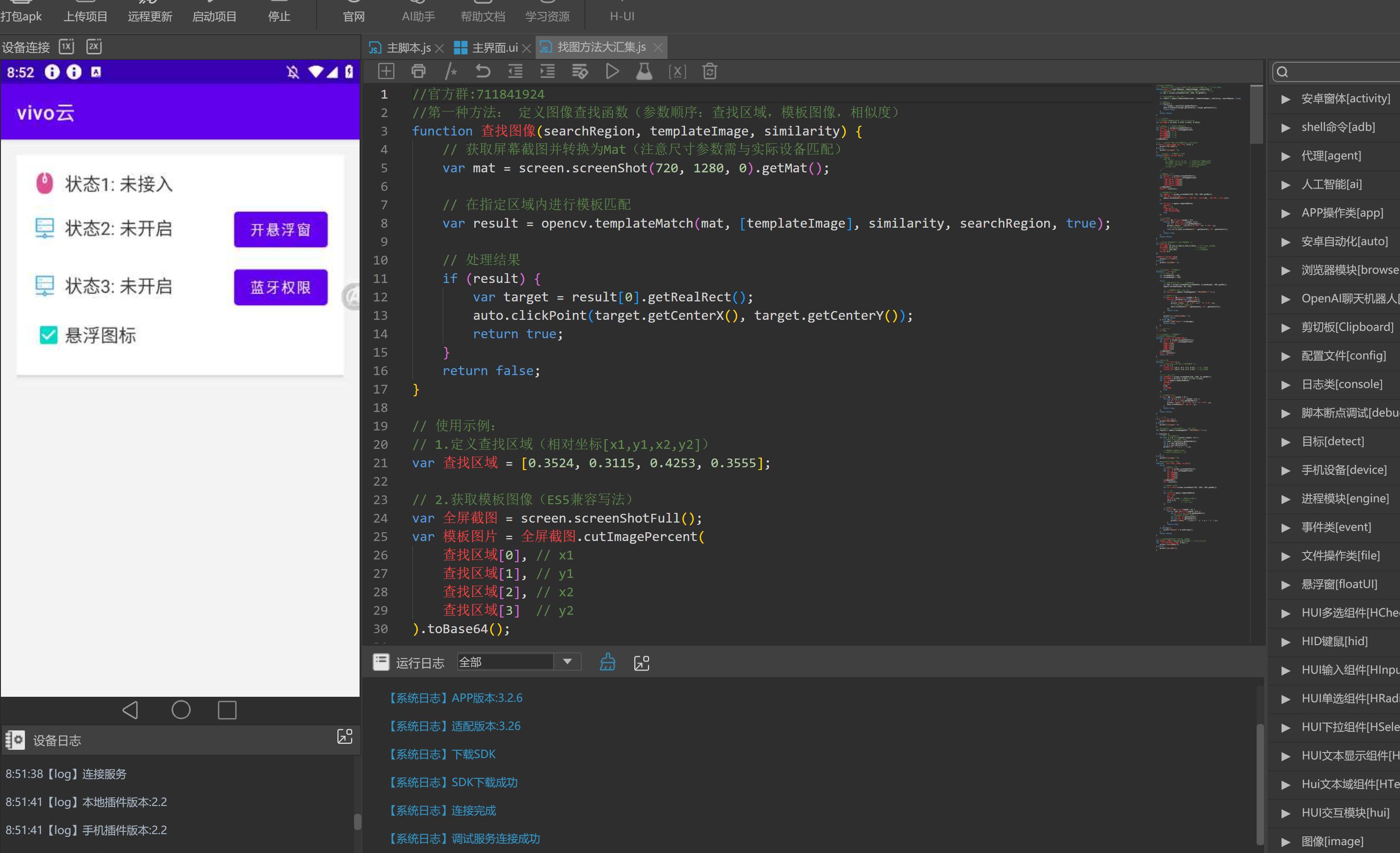Click the mouse icon beside 状态1
This screenshot has height=853, width=1400.
click(44, 183)
